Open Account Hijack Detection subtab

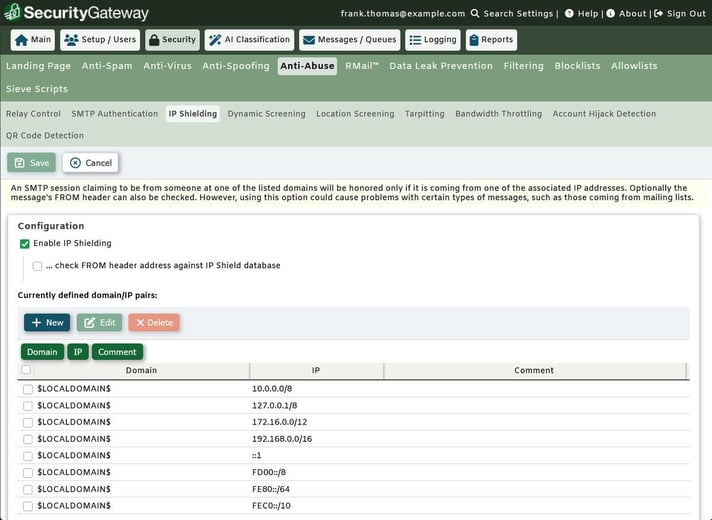coord(604,114)
